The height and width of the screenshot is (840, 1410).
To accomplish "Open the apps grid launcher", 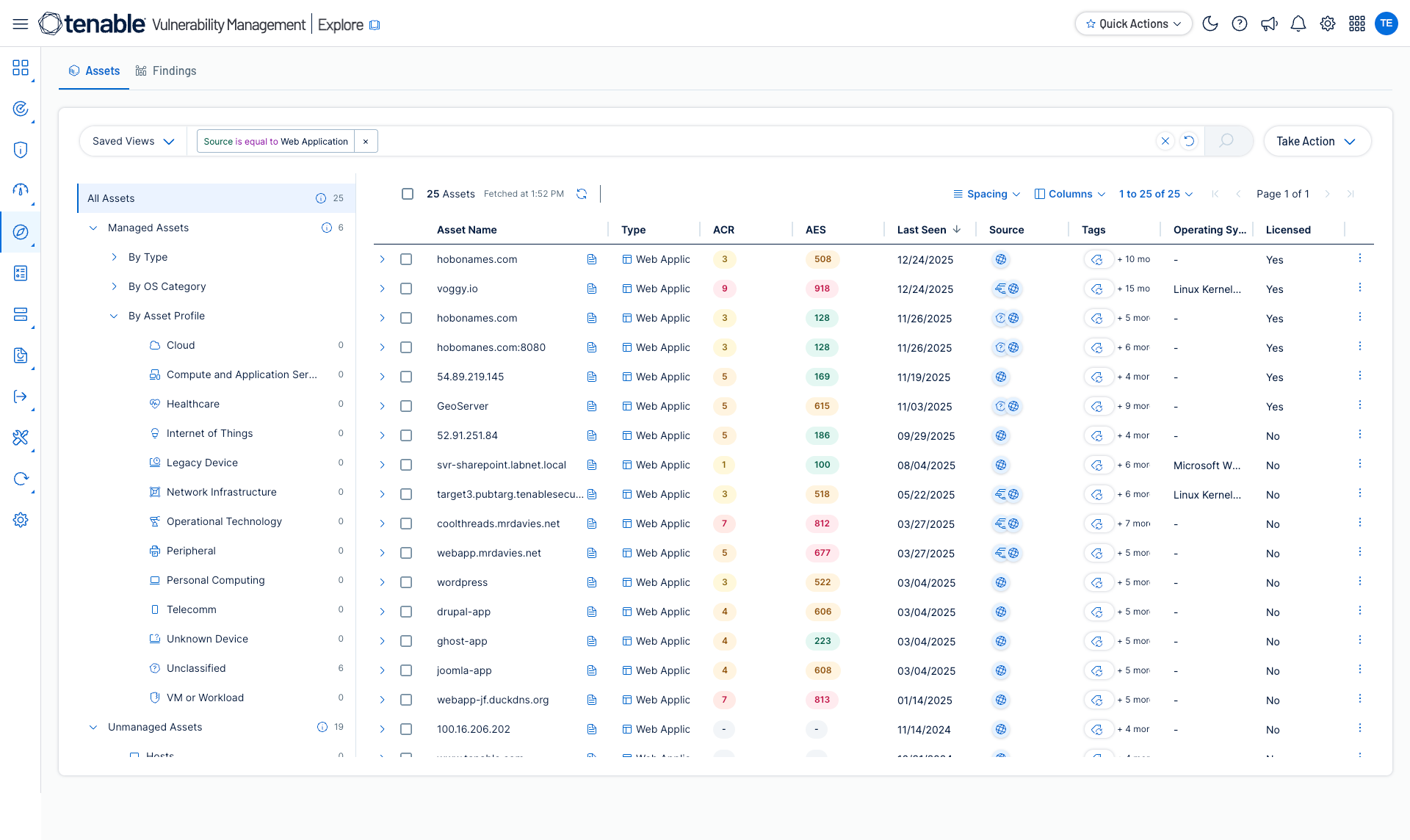I will pos(1357,23).
